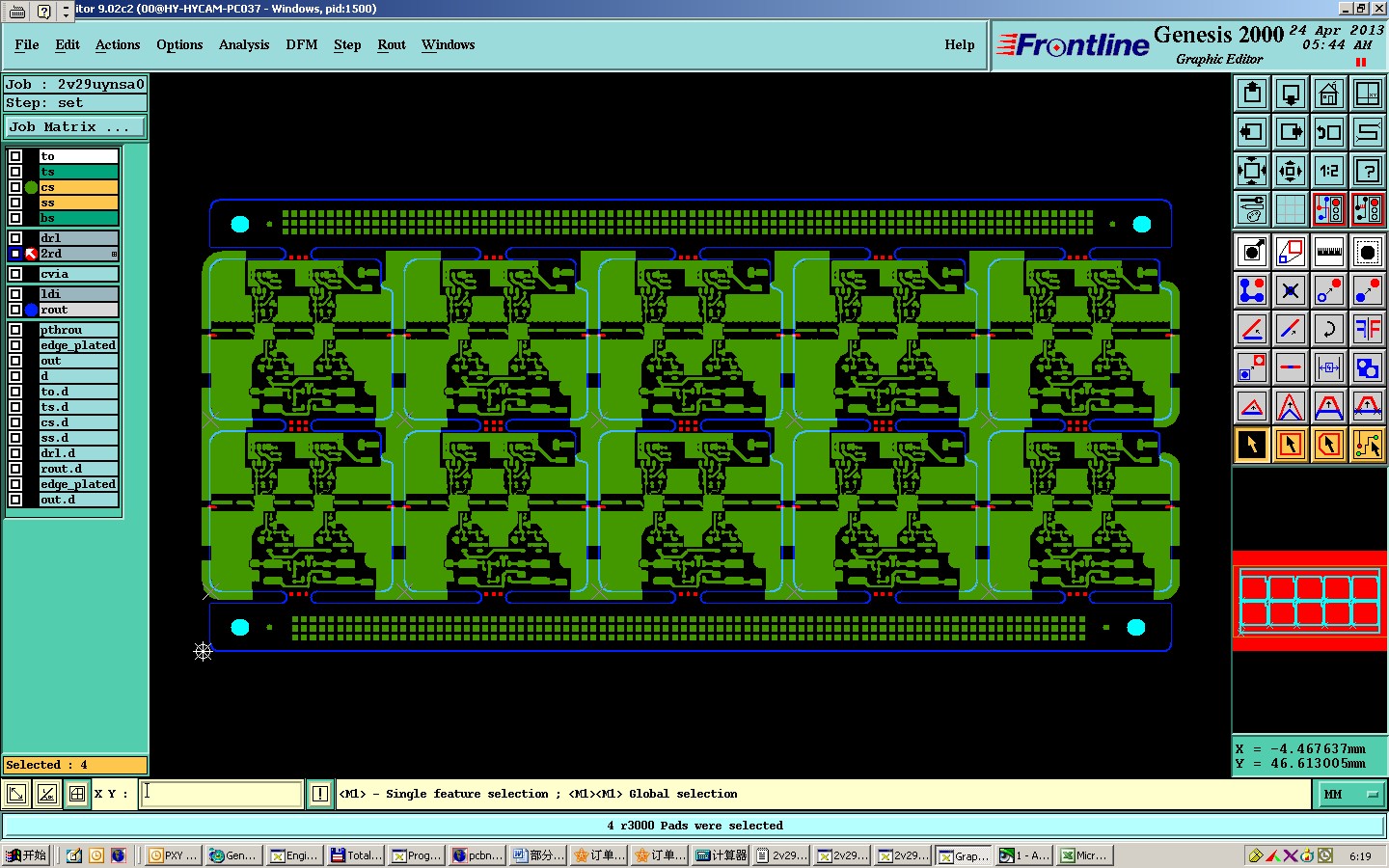Click the question mark query icon
The height and width of the screenshot is (868, 1389).
tap(1368, 171)
